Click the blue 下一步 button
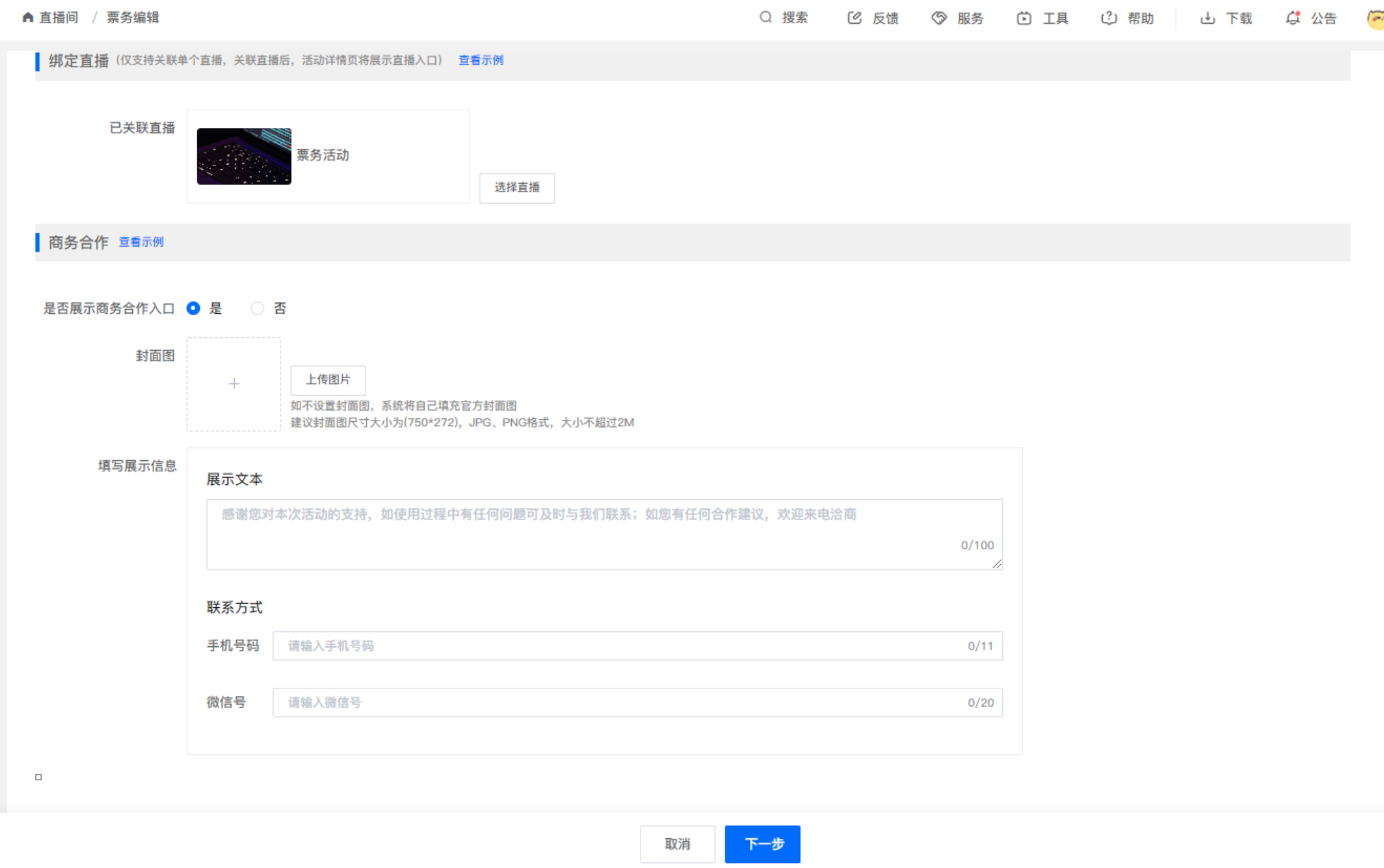The image size is (1384, 868). click(x=762, y=844)
